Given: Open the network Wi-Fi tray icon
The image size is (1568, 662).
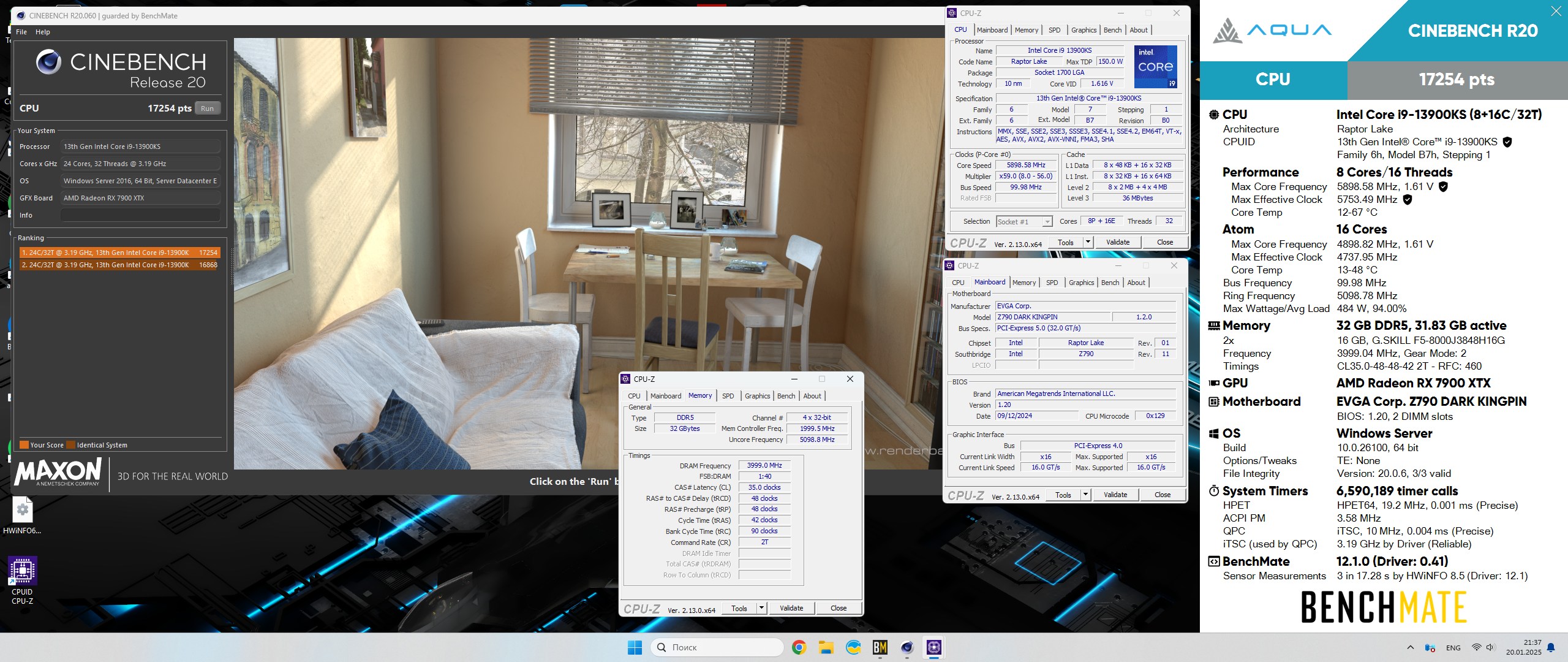Looking at the screenshot, I should click(x=1476, y=647).
